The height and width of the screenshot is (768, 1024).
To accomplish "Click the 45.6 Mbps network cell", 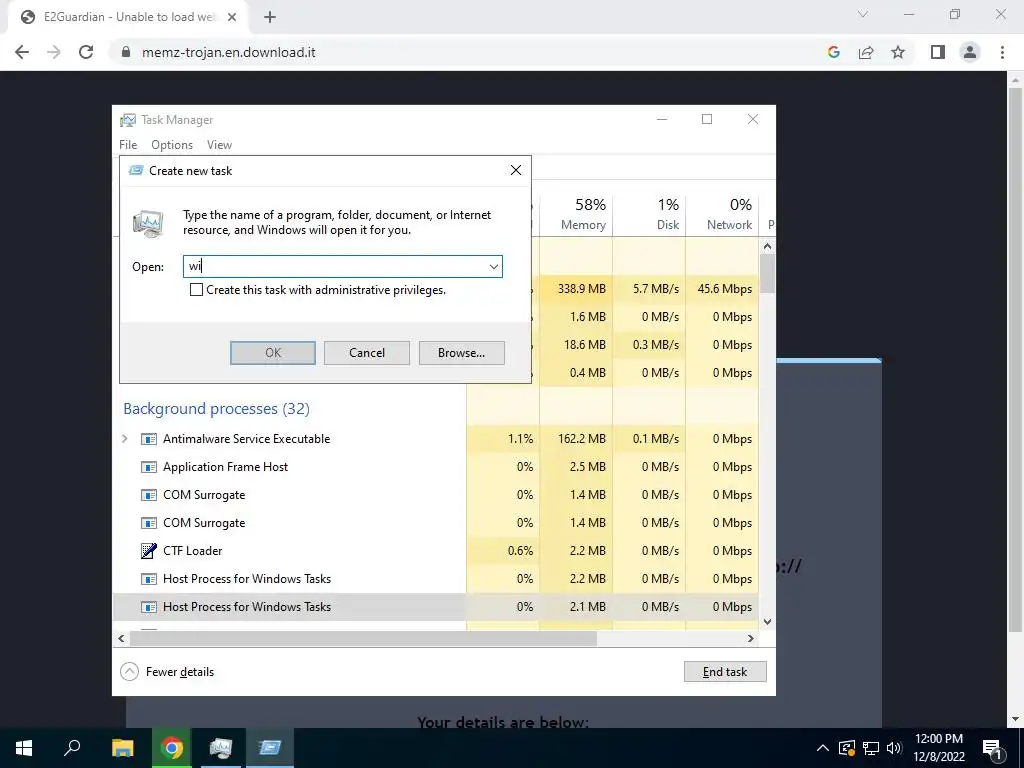I will (724, 289).
